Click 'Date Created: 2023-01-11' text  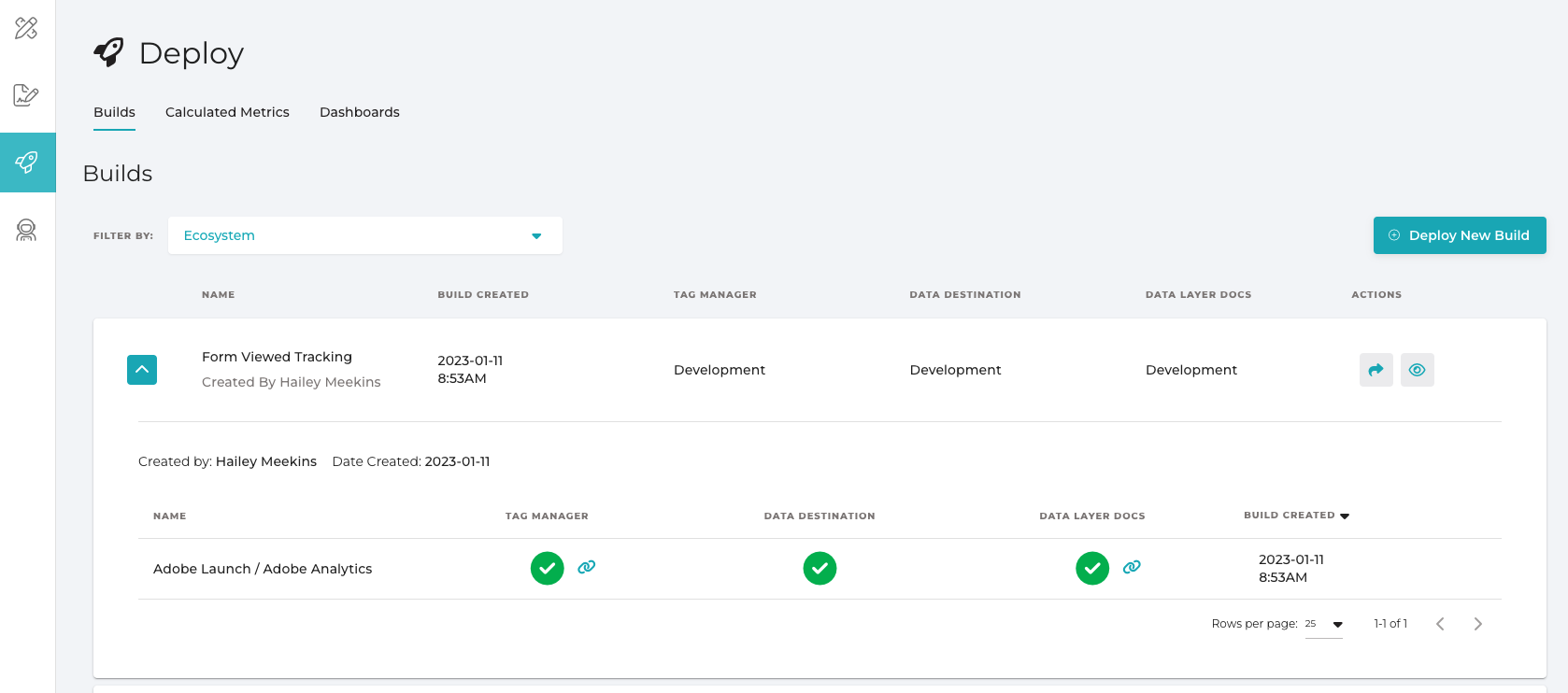click(411, 461)
